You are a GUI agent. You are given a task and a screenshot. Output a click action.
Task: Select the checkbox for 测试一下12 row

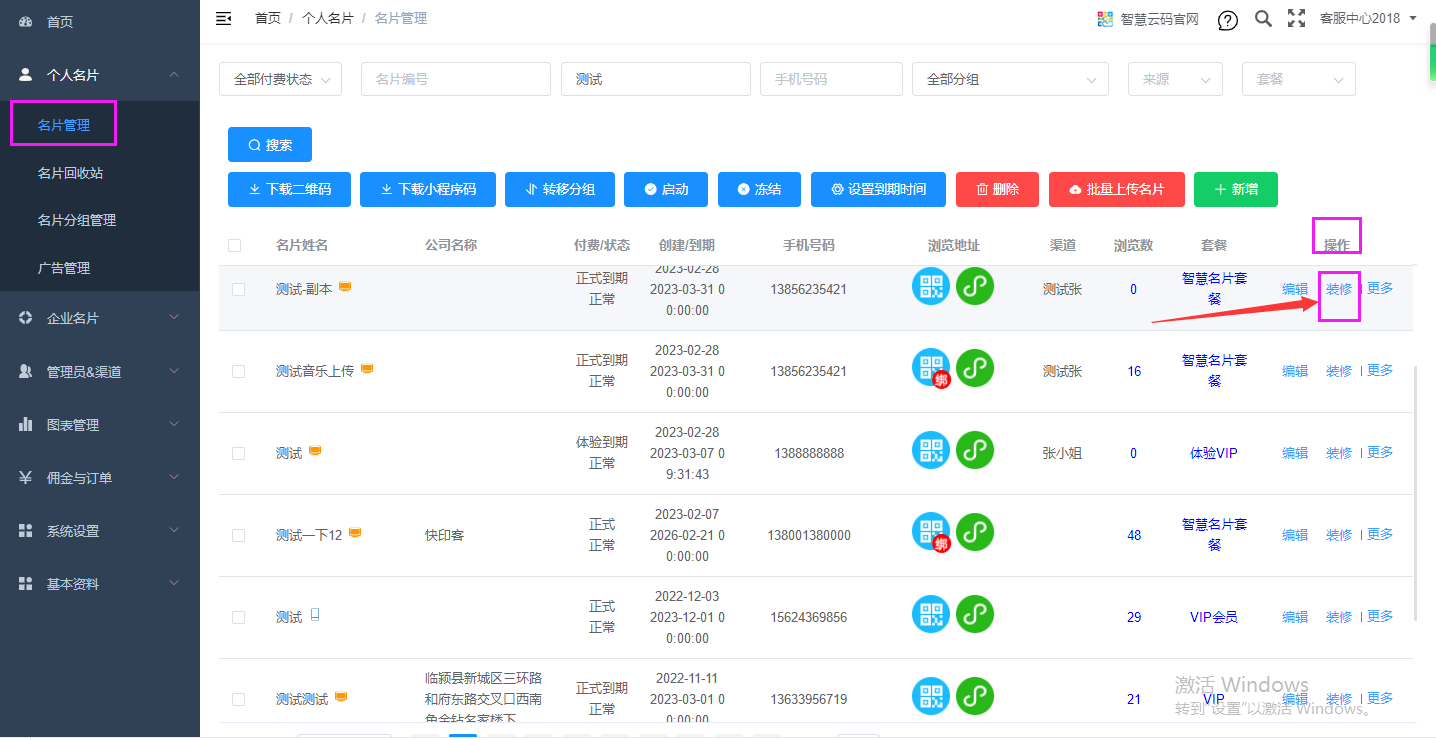click(x=238, y=535)
